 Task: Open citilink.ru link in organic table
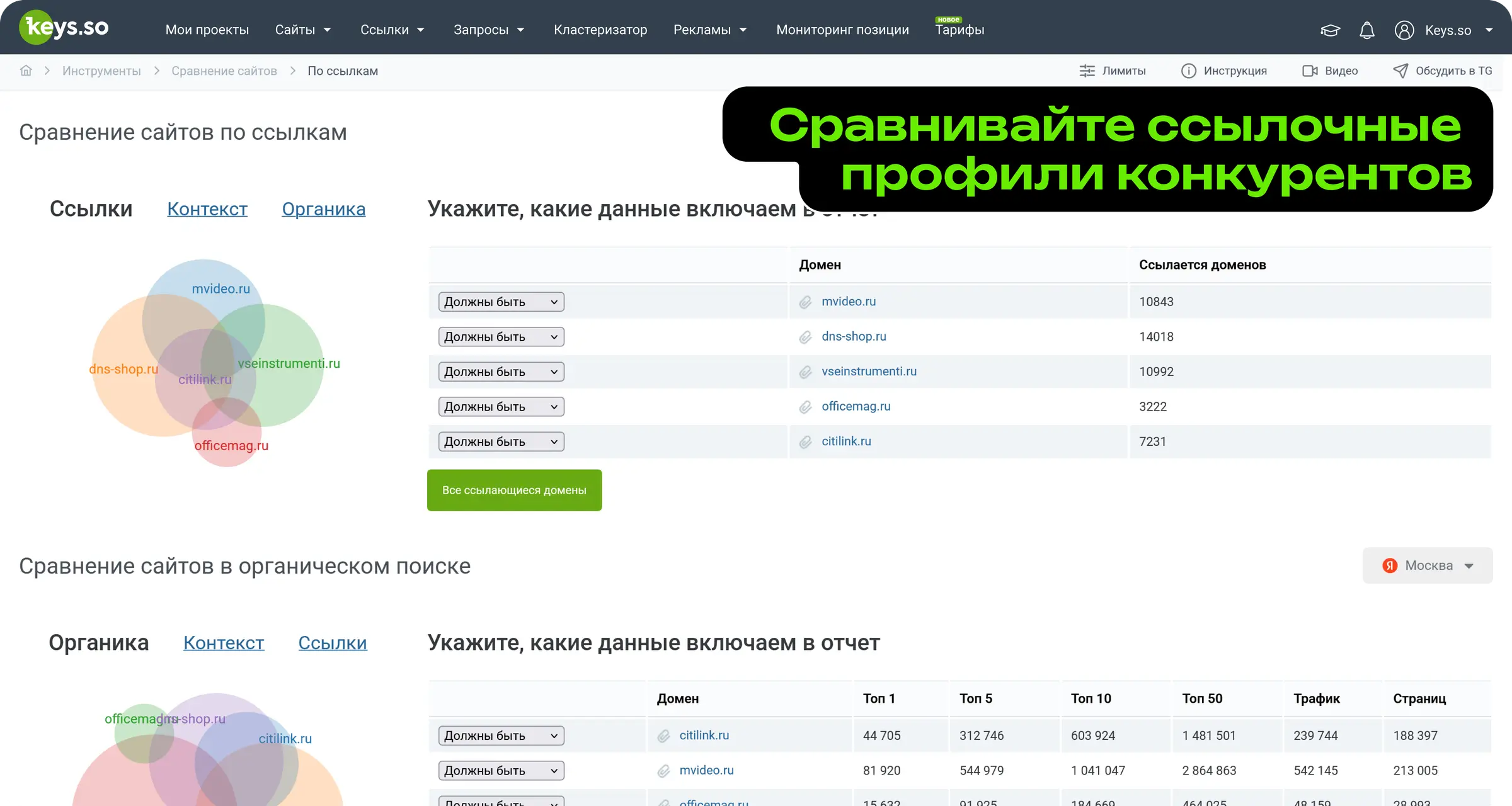(704, 735)
